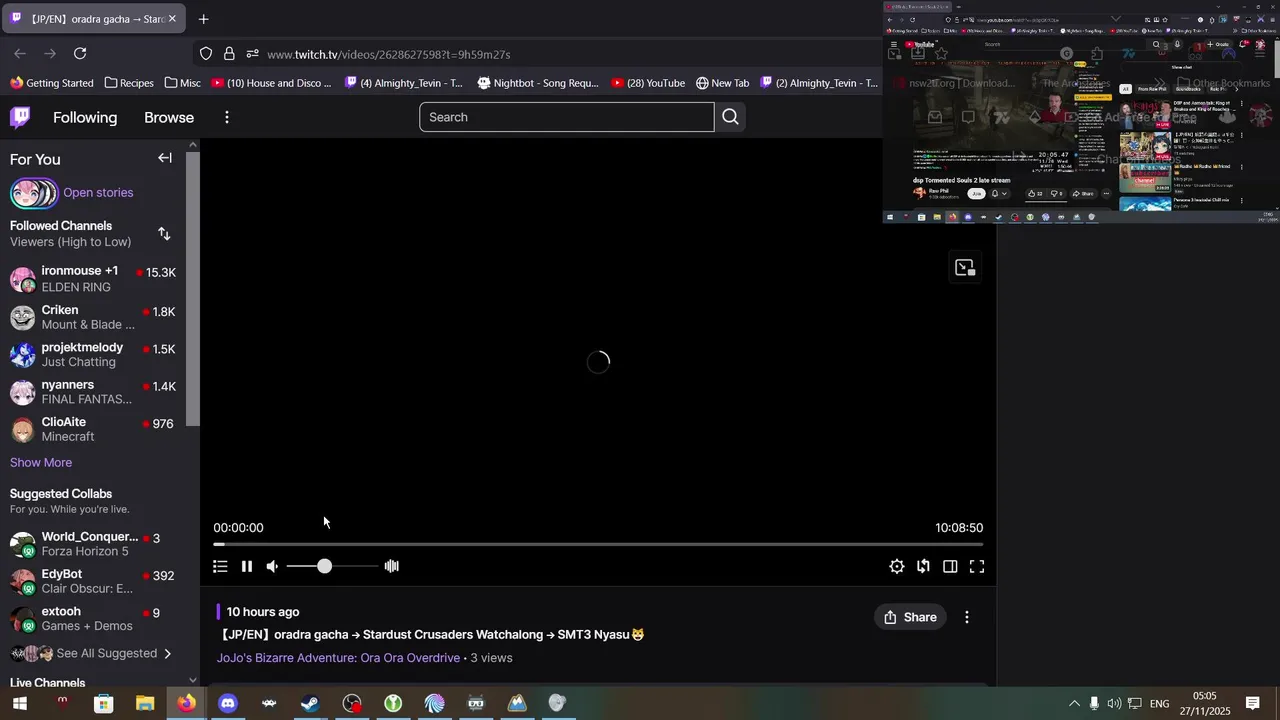Open video player settings gear

[897, 566]
